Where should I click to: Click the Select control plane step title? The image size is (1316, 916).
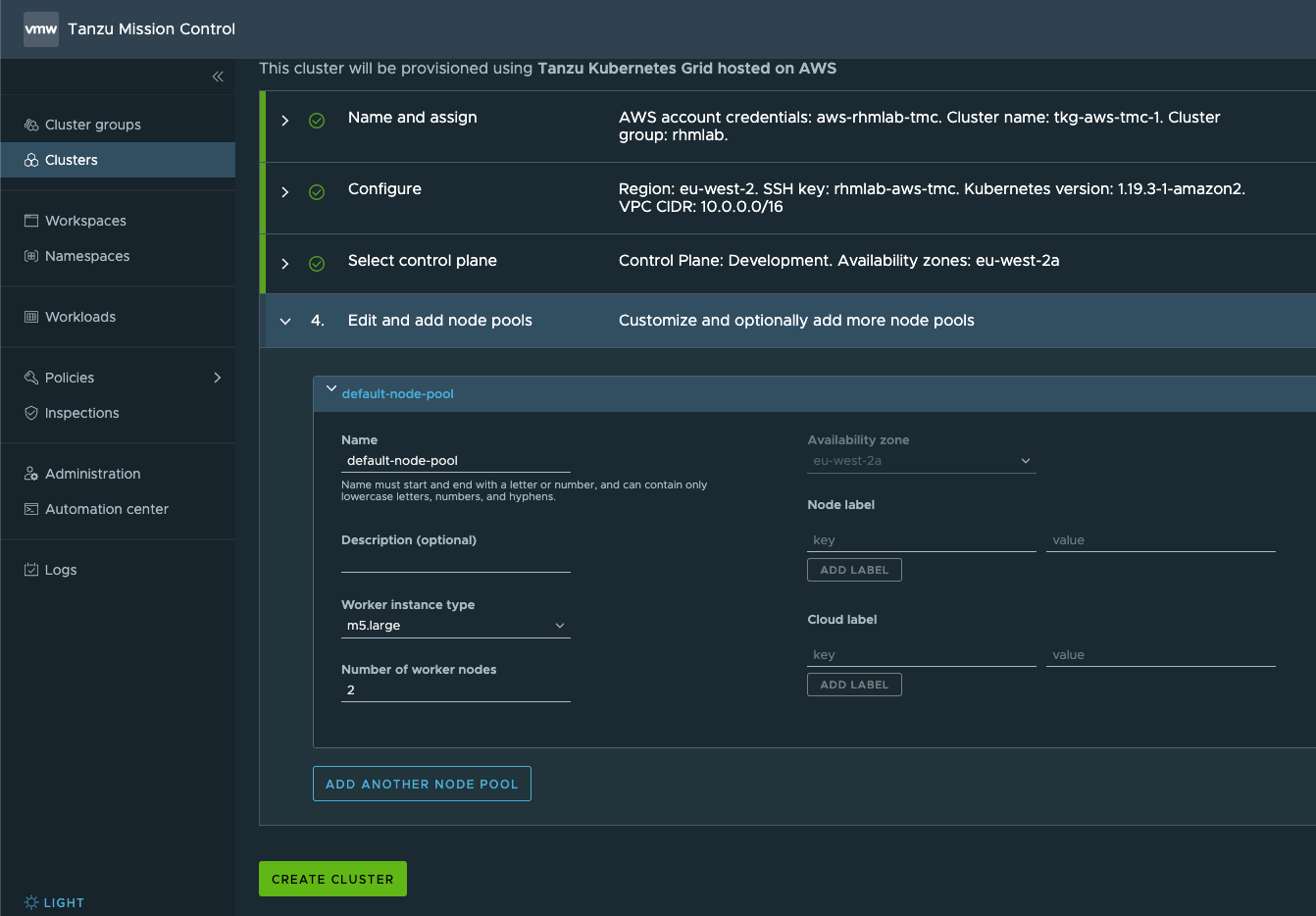pyautogui.click(x=423, y=261)
